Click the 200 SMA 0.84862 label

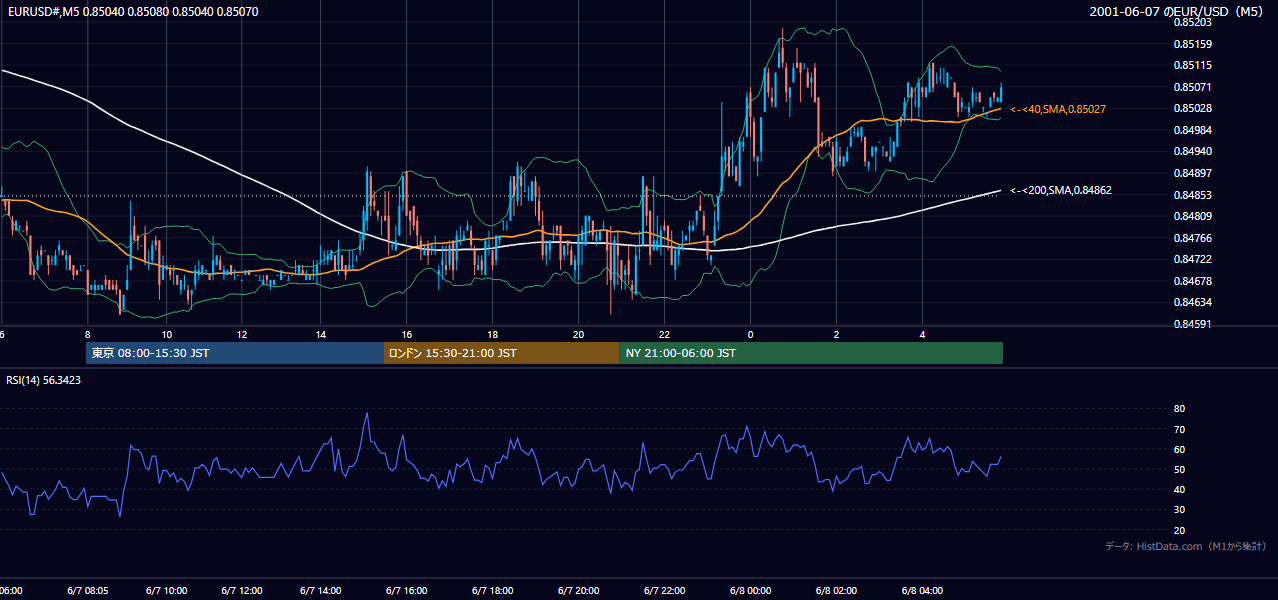[1061, 190]
